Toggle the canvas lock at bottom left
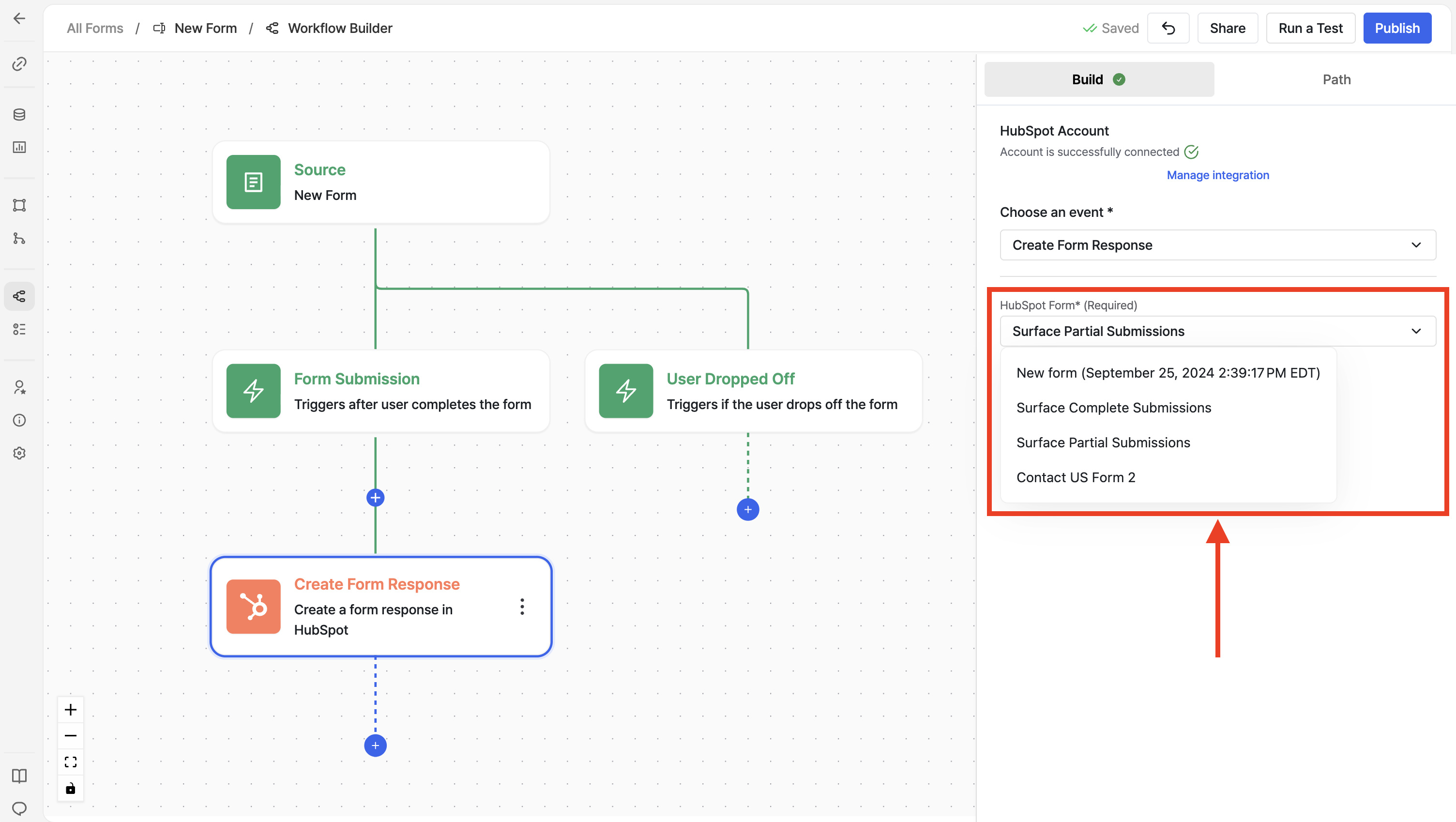 click(x=71, y=788)
